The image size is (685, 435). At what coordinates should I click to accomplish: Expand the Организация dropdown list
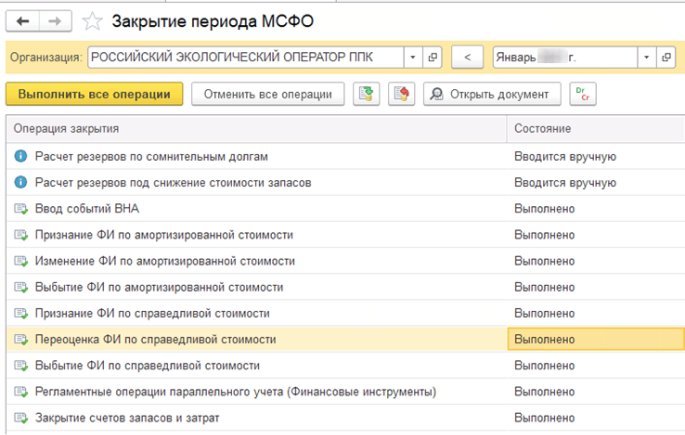[412, 58]
